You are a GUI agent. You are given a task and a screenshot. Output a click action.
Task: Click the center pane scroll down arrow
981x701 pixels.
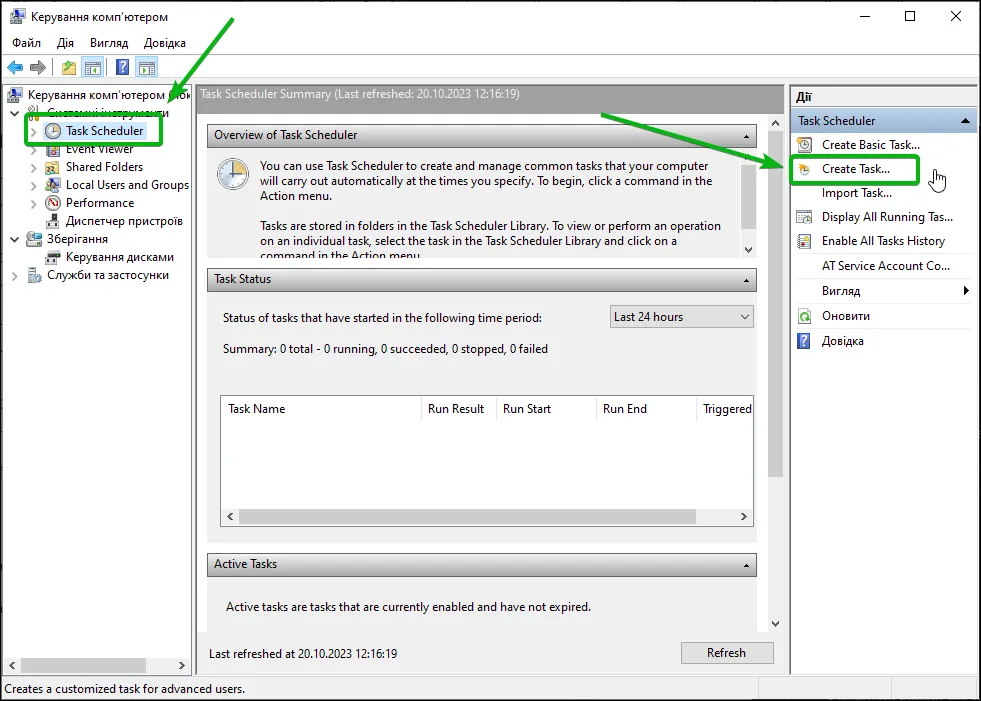pos(776,623)
